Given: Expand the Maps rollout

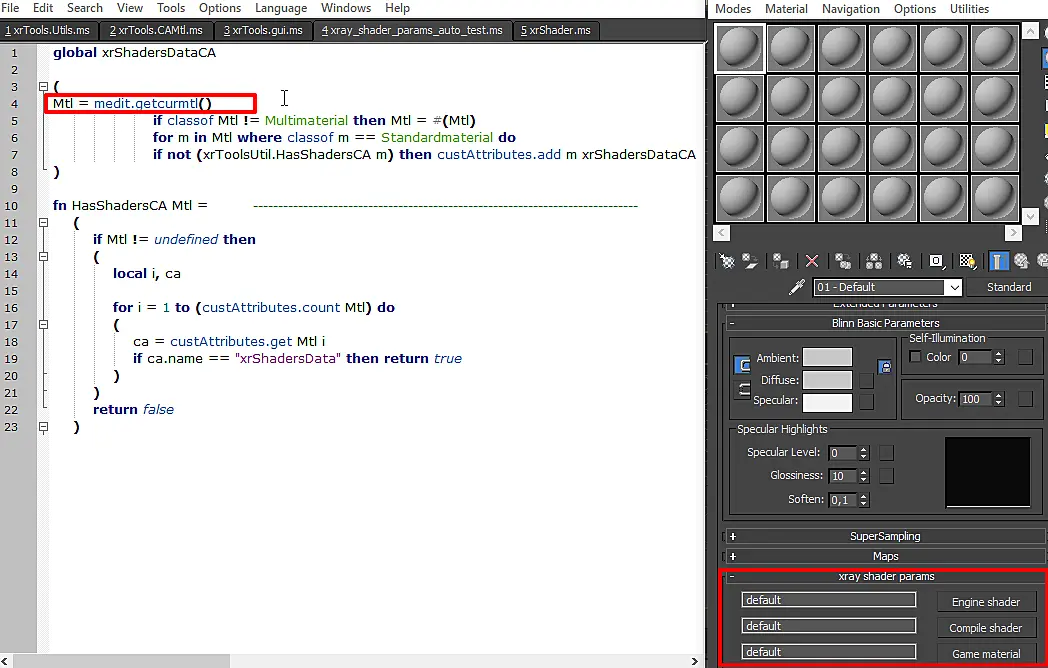Looking at the screenshot, I should [885, 556].
